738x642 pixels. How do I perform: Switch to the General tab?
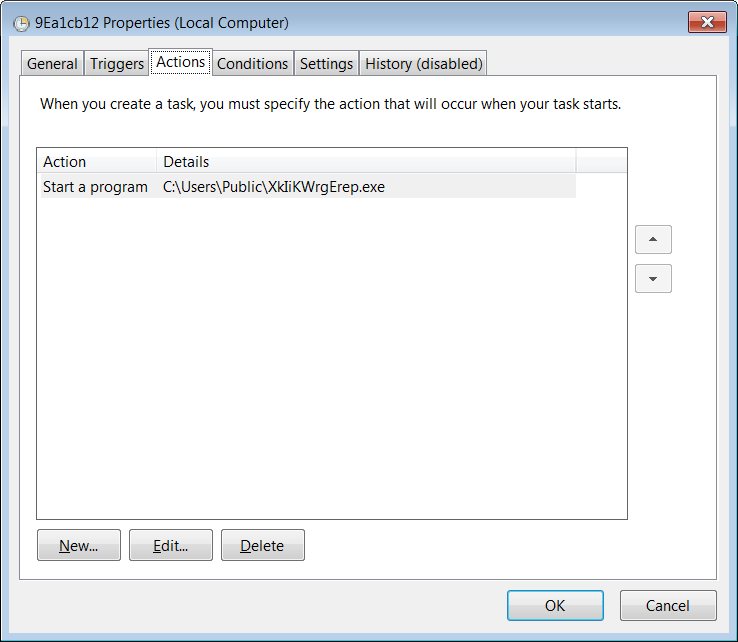(52, 64)
